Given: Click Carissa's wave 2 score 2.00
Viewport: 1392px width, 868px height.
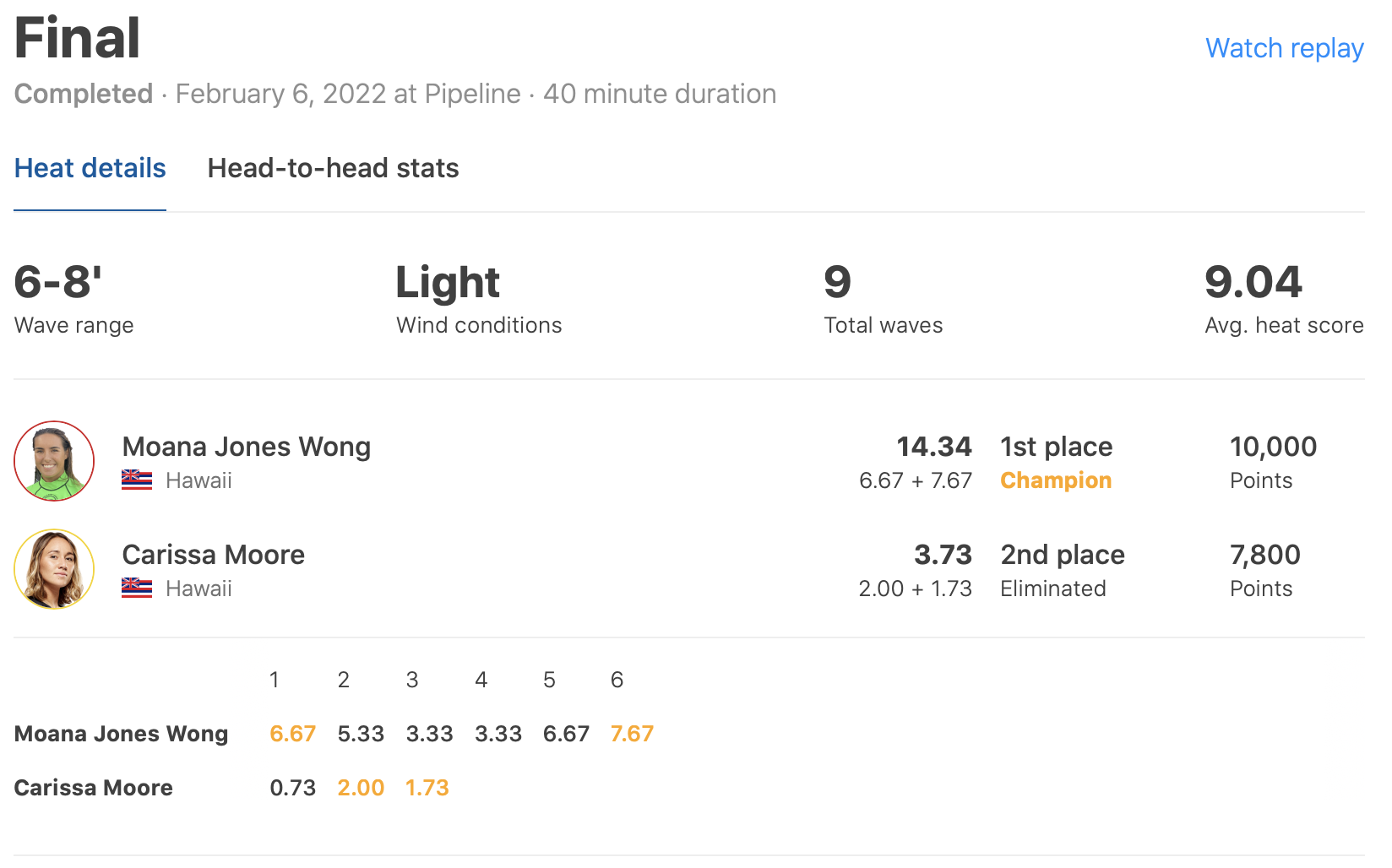Looking at the screenshot, I should (x=361, y=788).
